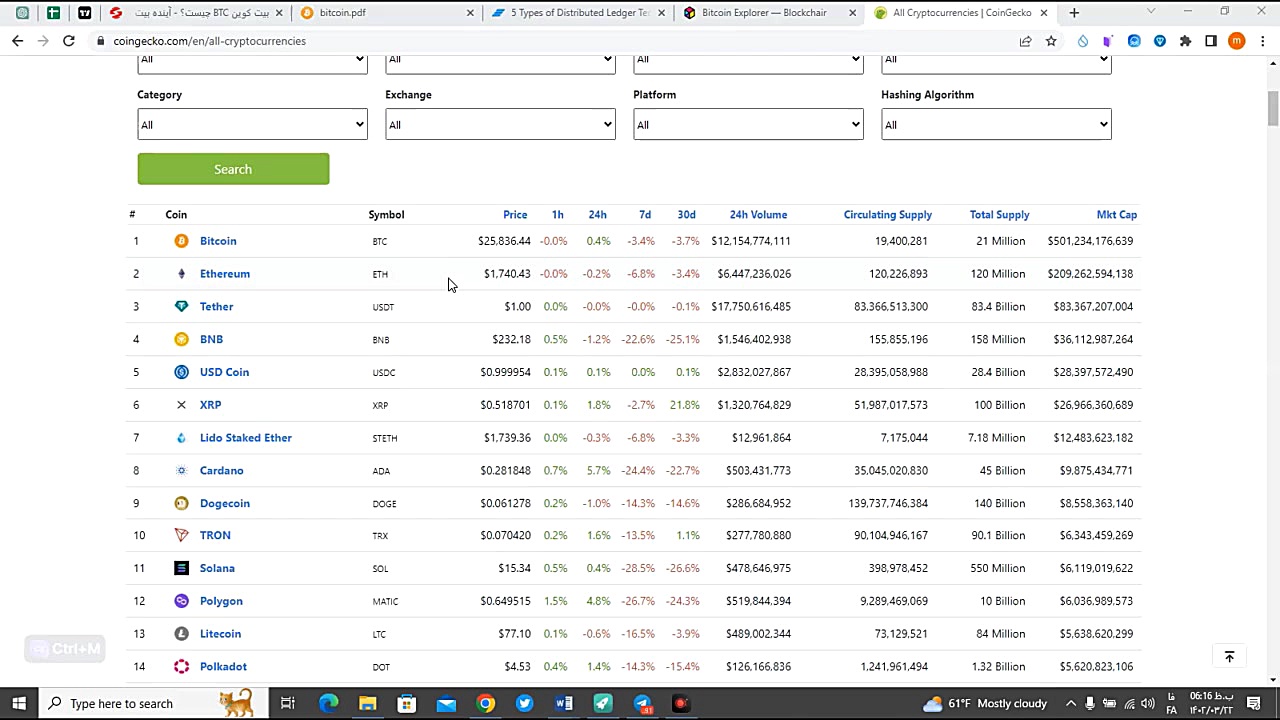This screenshot has width=1280, height=720.
Task: Open Telegram from taskbar
Action: click(642, 703)
